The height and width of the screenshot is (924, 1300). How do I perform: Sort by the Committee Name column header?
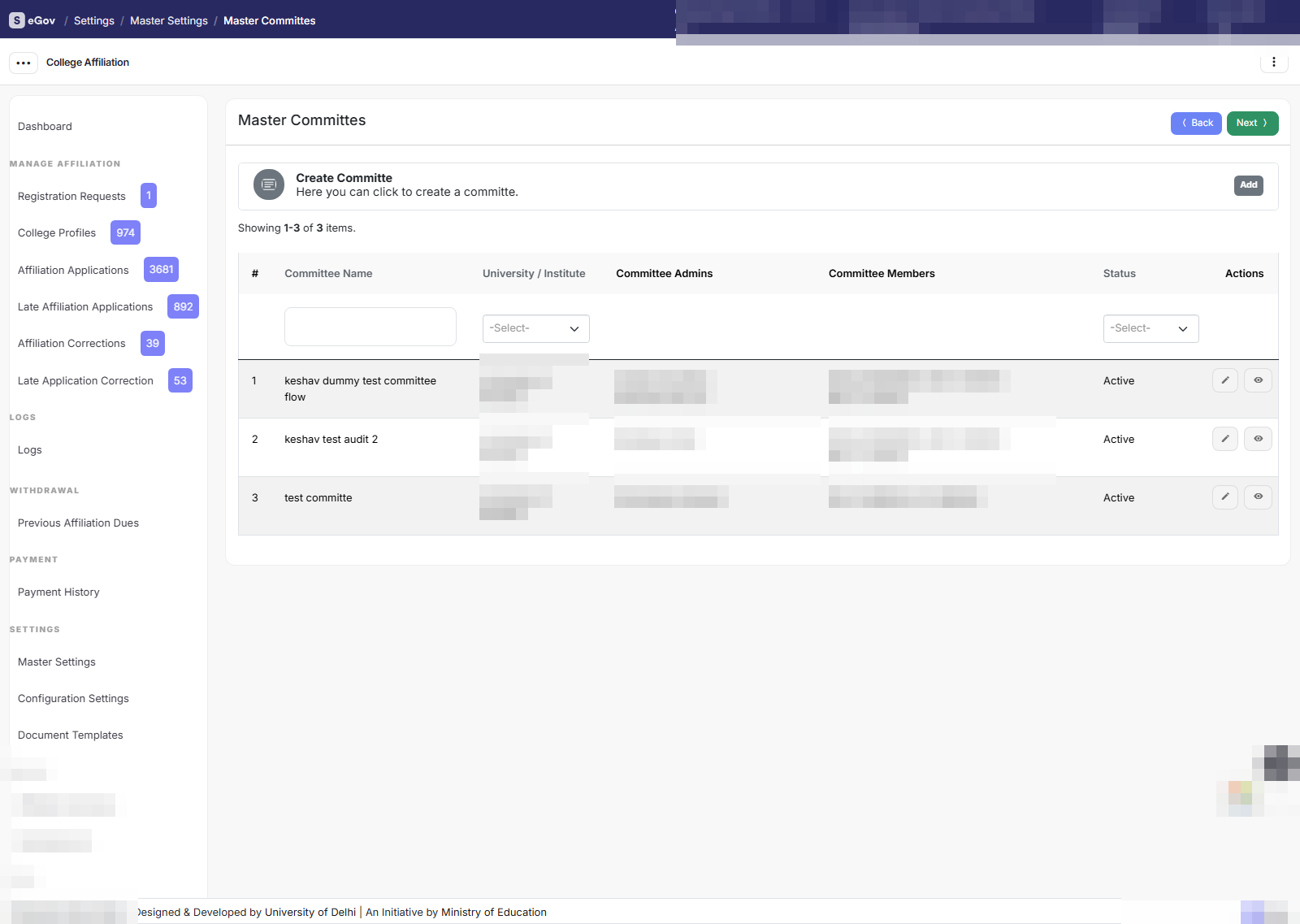point(328,274)
